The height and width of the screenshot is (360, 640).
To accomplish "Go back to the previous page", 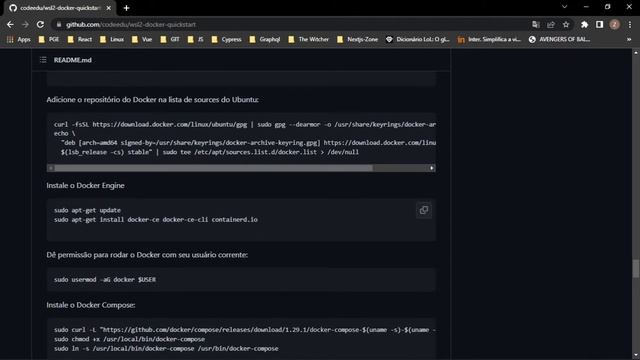I will click(10, 24).
